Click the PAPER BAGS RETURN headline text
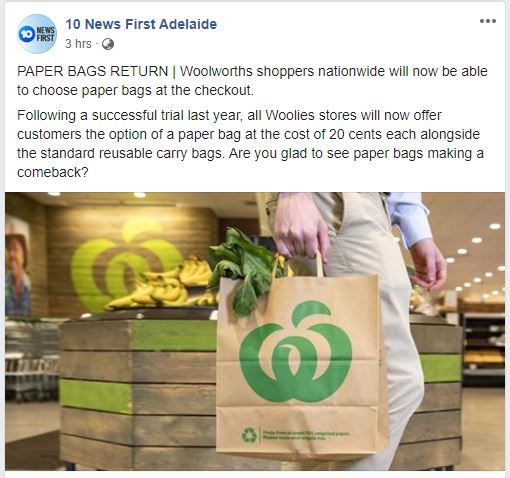The image size is (510, 478). [x=92, y=71]
